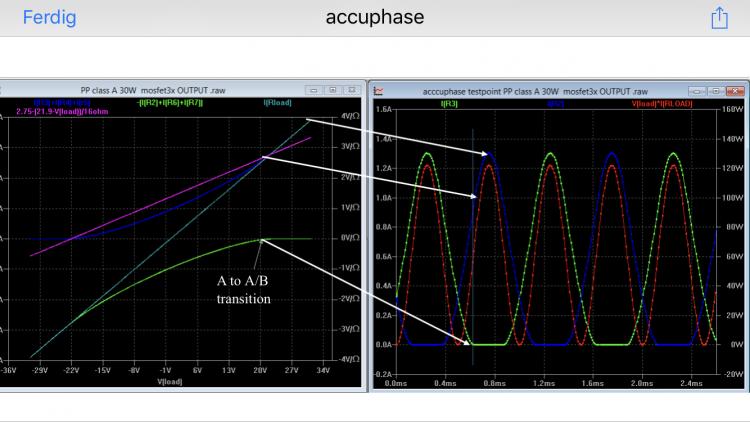
Task: Click the magenta 2.75-(21.9-V(load))/16ohm trace label
Action: (x=62, y=111)
